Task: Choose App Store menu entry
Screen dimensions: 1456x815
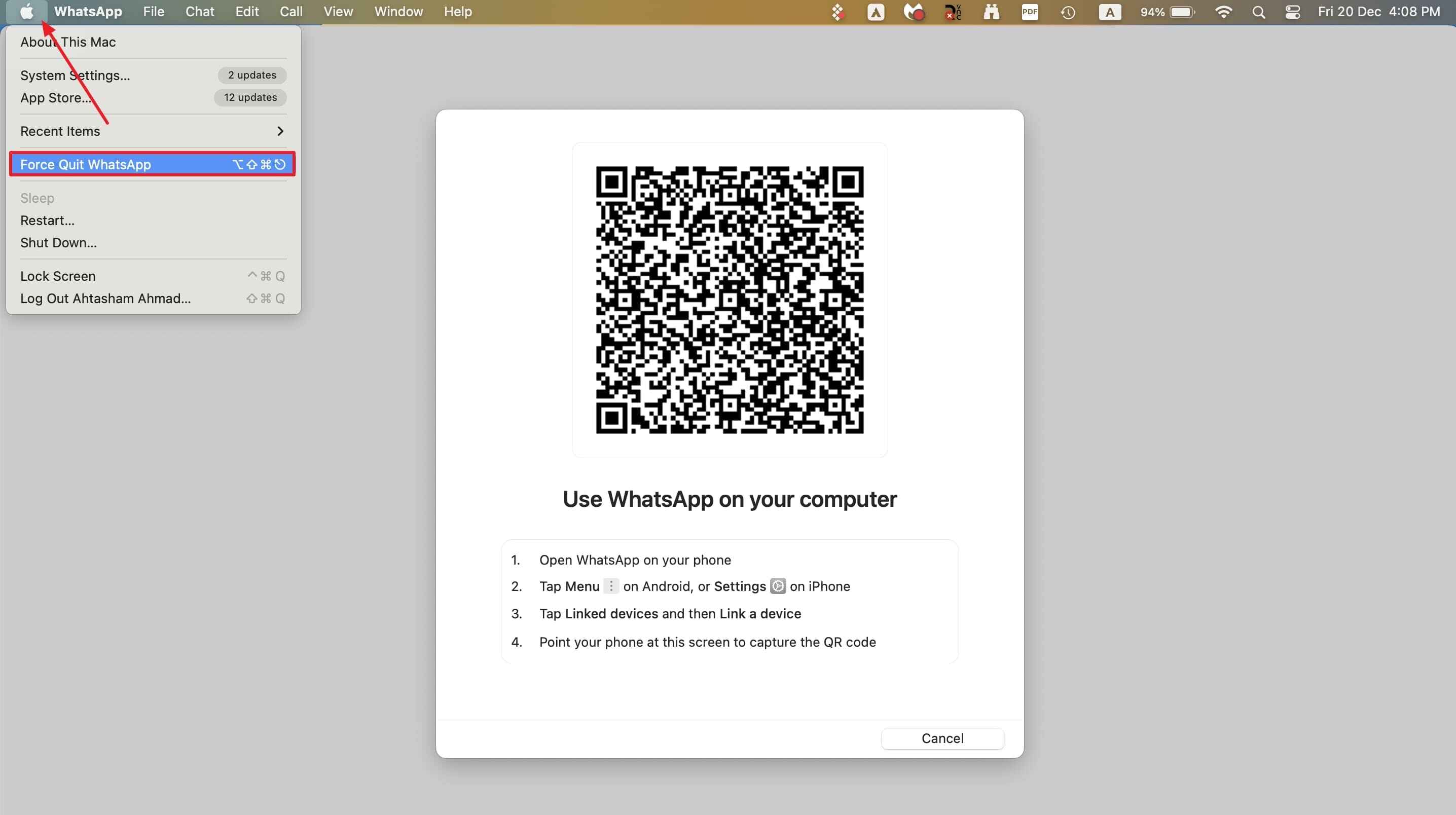Action: (x=153, y=98)
